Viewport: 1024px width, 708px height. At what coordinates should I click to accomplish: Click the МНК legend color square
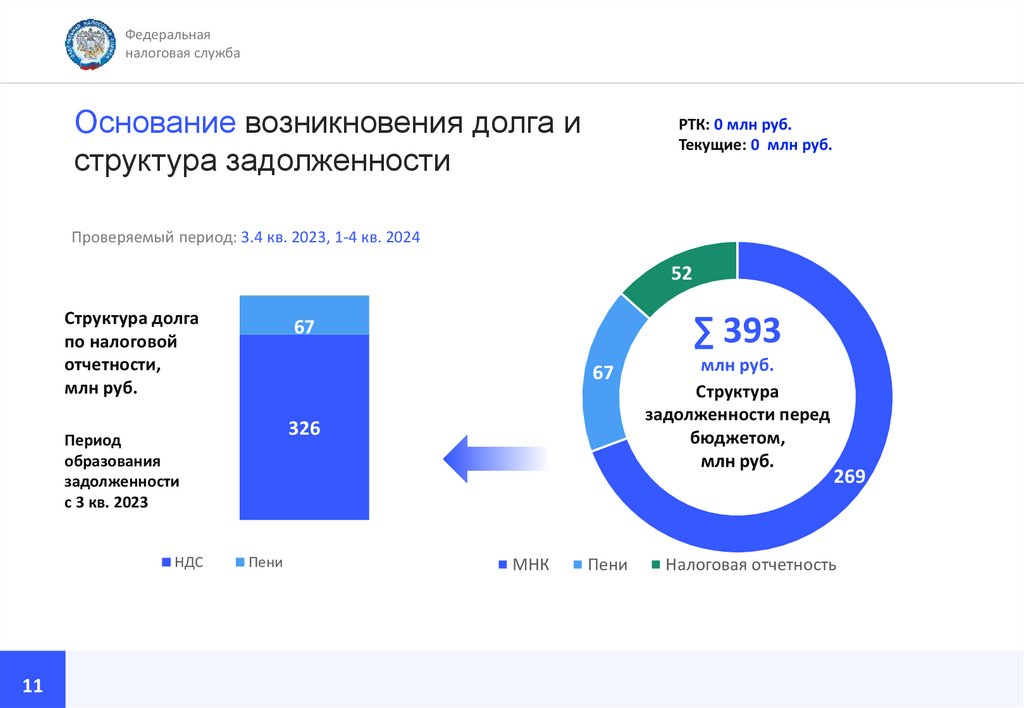coord(503,564)
